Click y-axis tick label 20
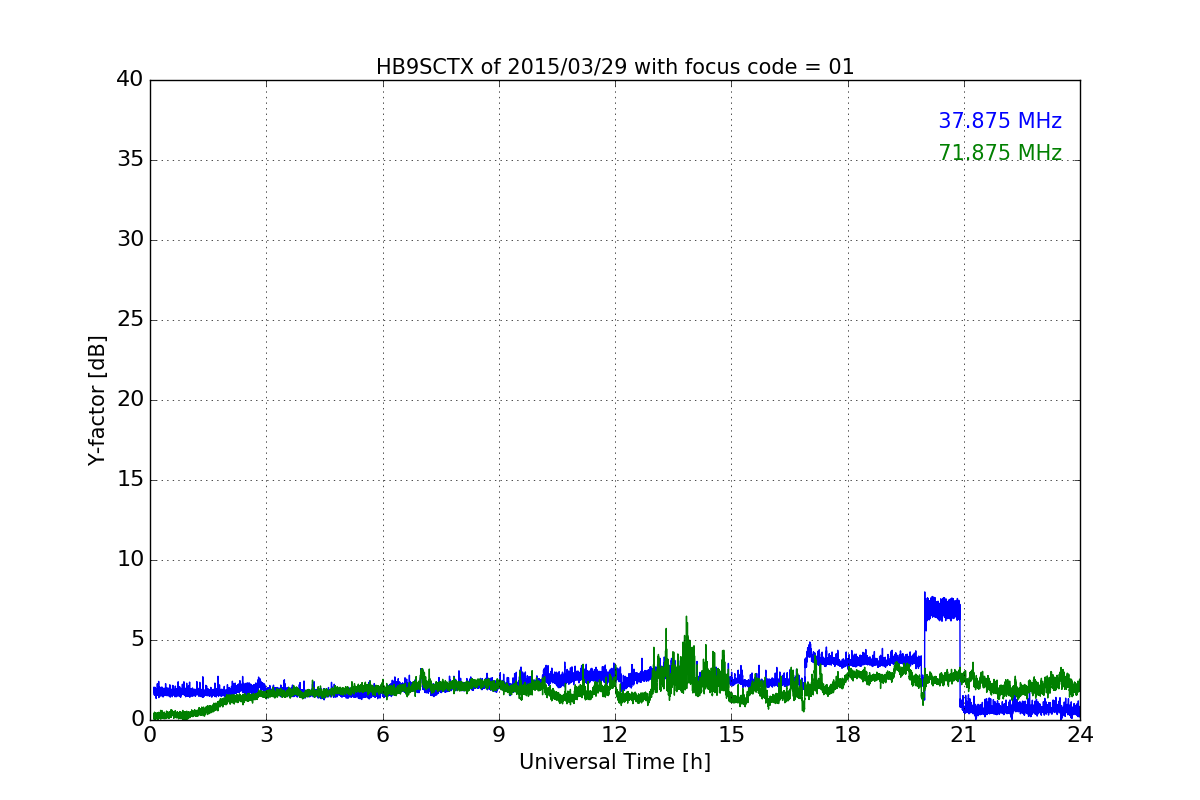This screenshot has height=800, width=1200. pyautogui.click(x=130, y=399)
